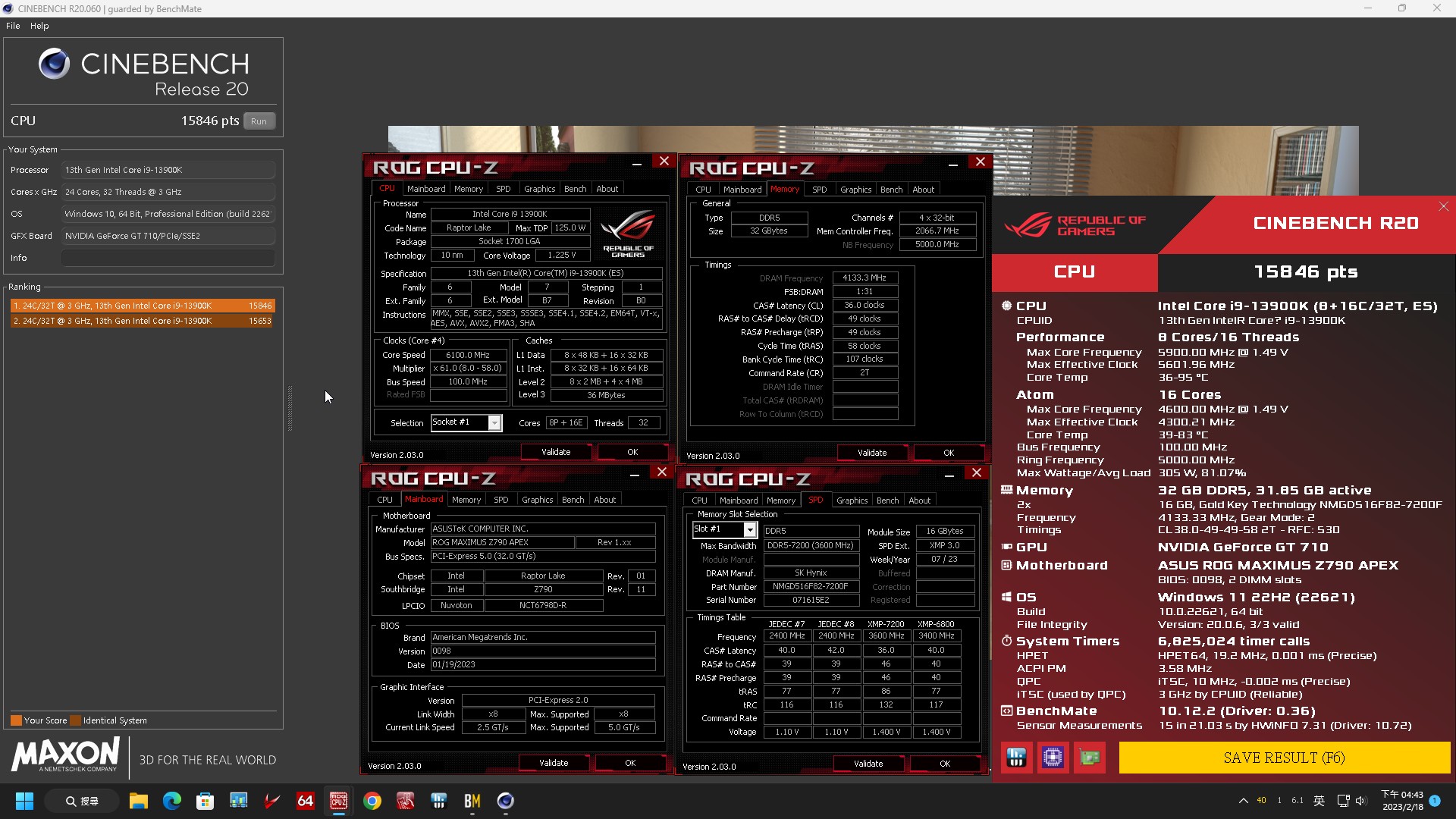Open Graphics tab in top-left CPU-Z window

pos(540,189)
